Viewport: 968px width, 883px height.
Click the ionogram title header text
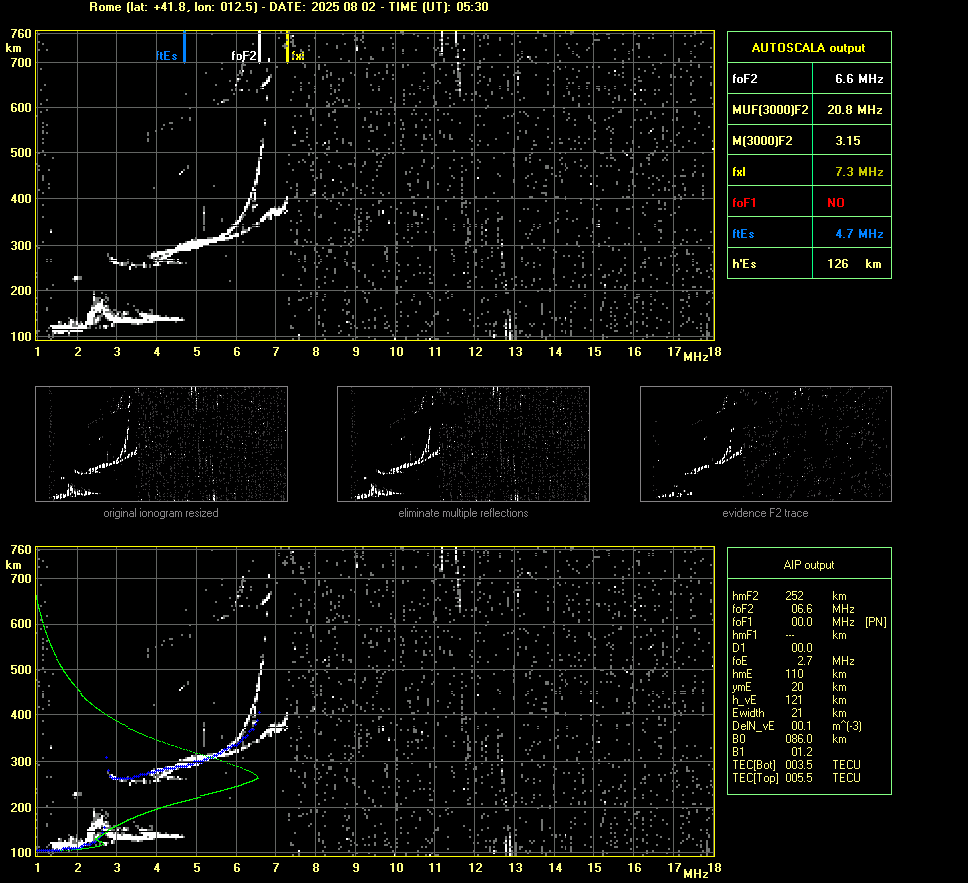[x=289, y=7]
